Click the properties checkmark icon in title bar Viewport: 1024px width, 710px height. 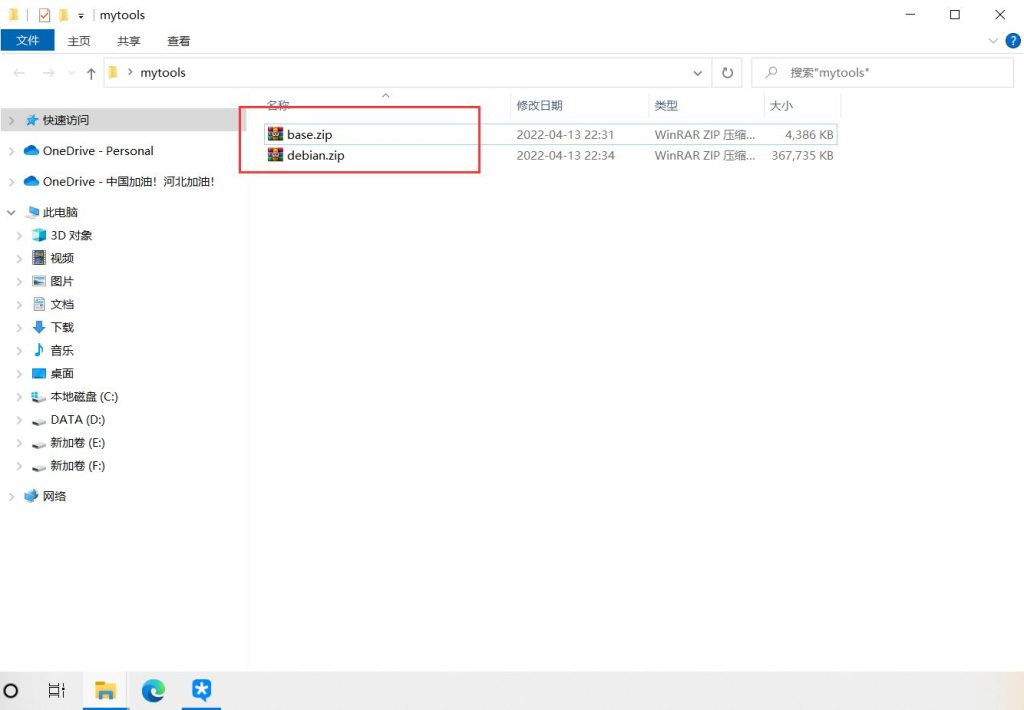(x=44, y=15)
